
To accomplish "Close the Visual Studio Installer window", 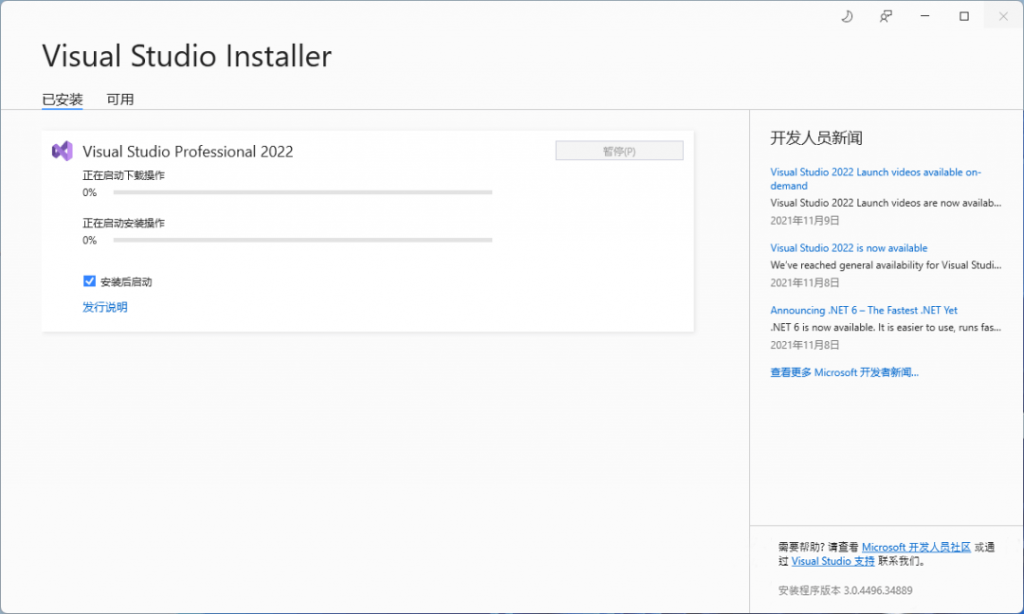I will point(1003,16).
